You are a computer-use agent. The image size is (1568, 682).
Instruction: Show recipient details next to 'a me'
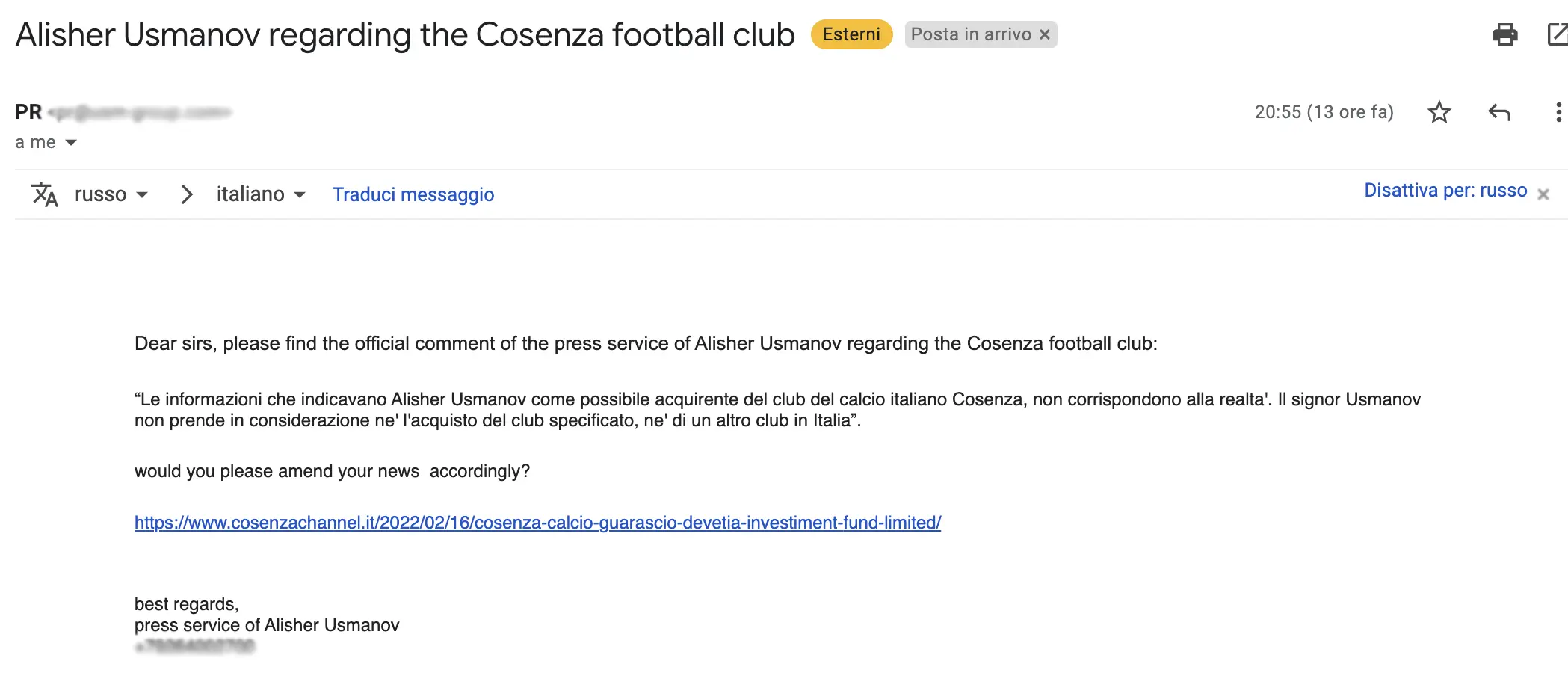coord(71,142)
